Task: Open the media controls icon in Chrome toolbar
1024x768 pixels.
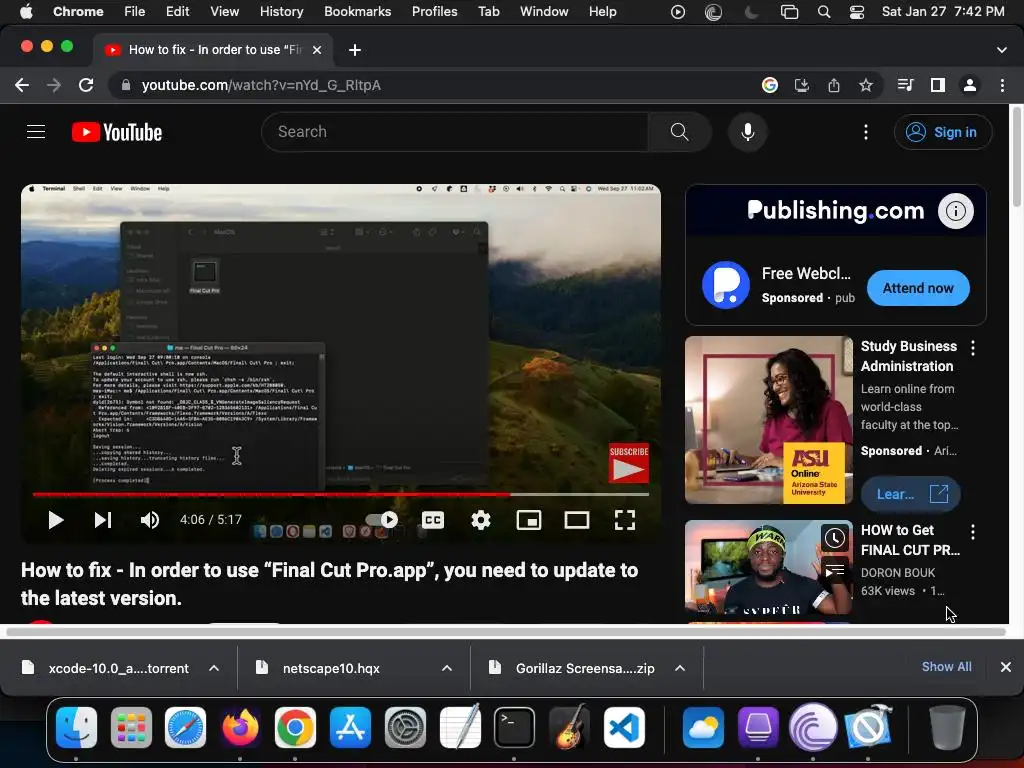Action: click(x=905, y=85)
